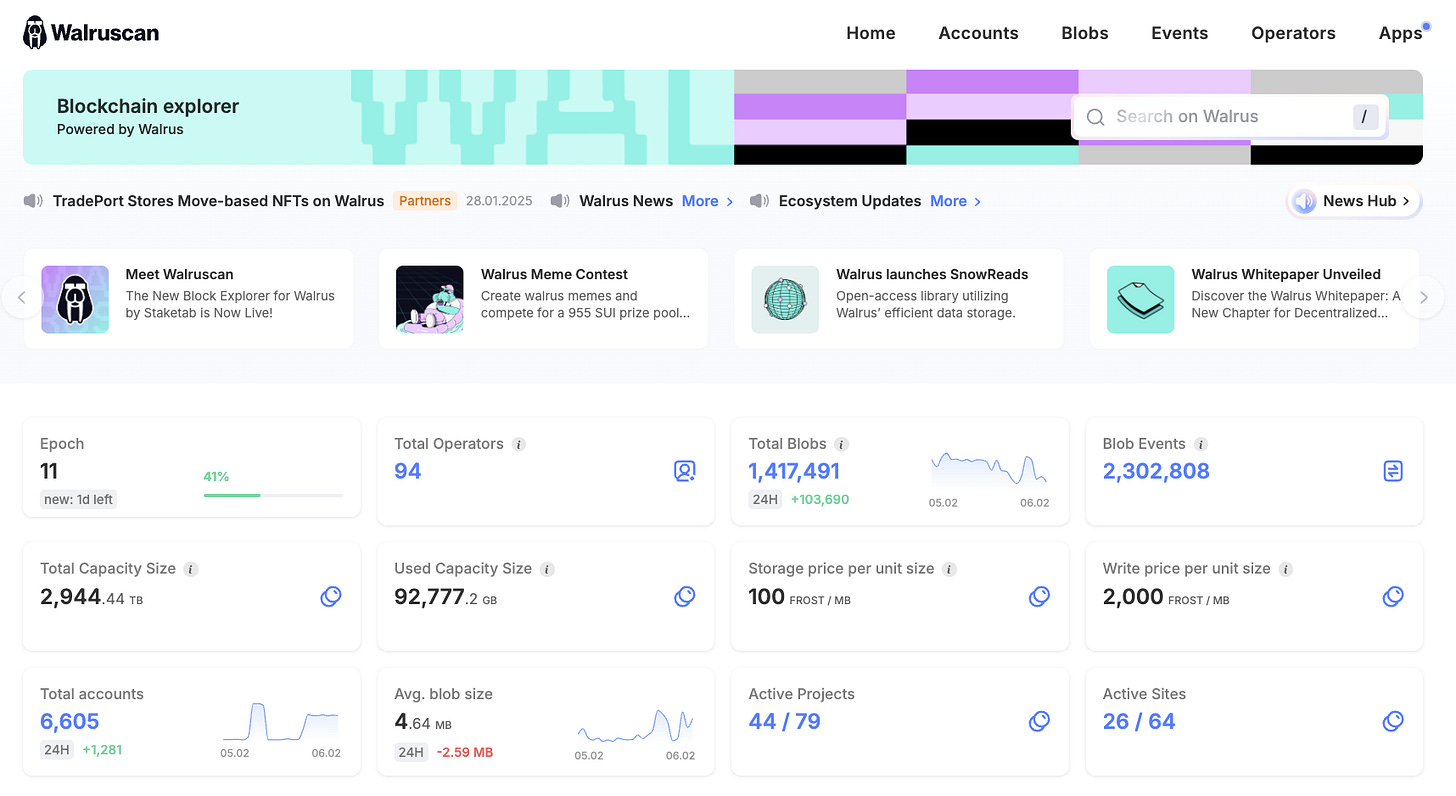
Task: Click the magnifier icon in search box
Action: pyautogui.click(x=1096, y=117)
